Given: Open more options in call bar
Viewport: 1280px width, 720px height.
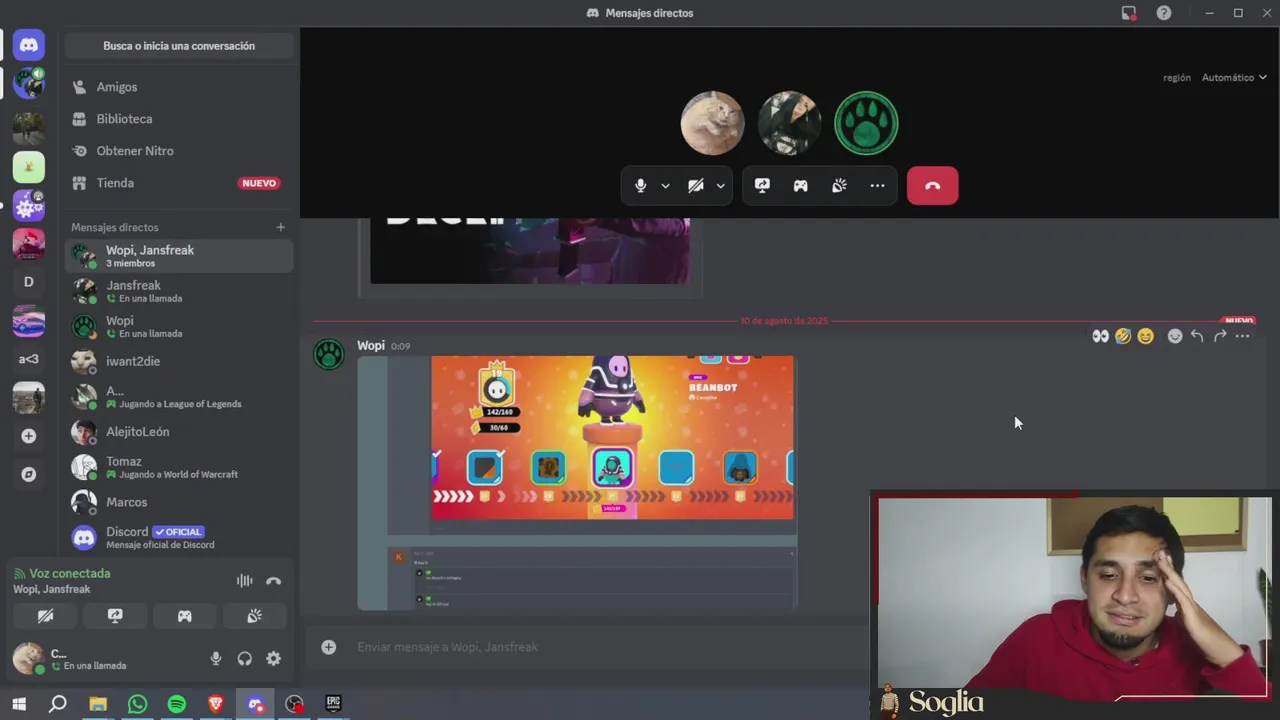Looking at the screenshot, I should (x=877, y=186).
